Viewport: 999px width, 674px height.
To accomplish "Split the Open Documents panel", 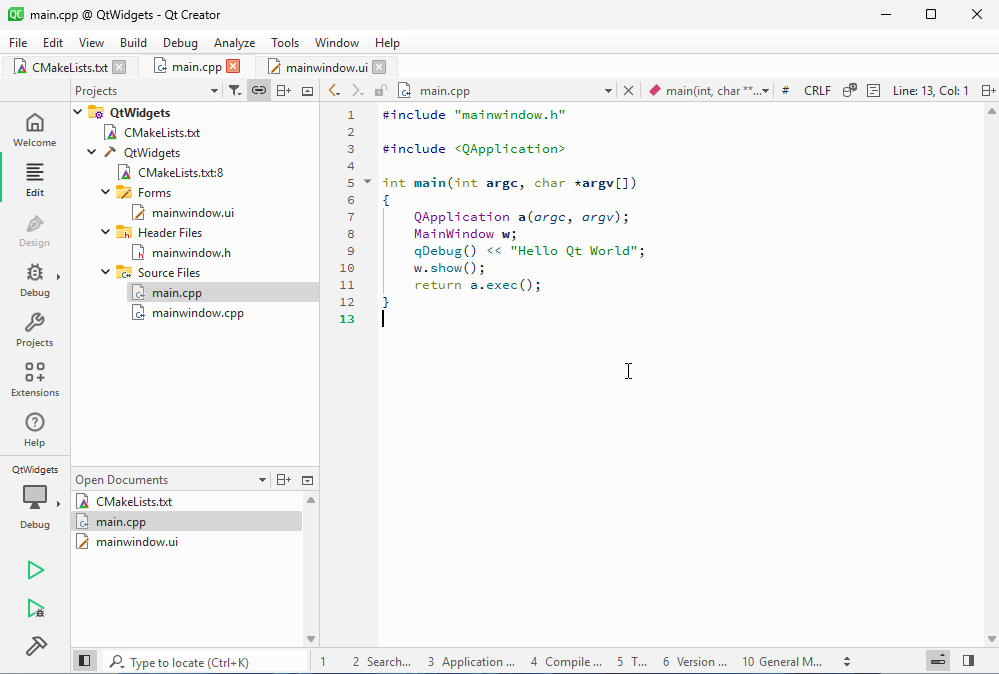I will coord(284,480).
